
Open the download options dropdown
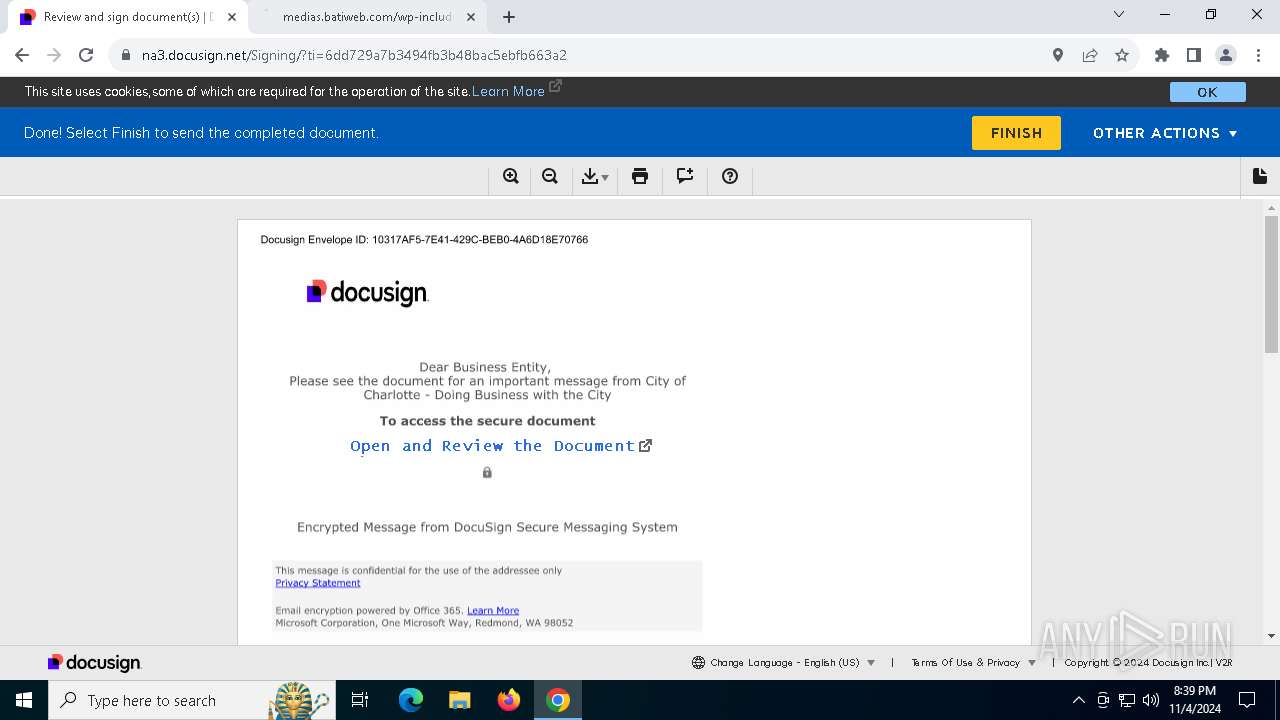click(x=594, y=177)
